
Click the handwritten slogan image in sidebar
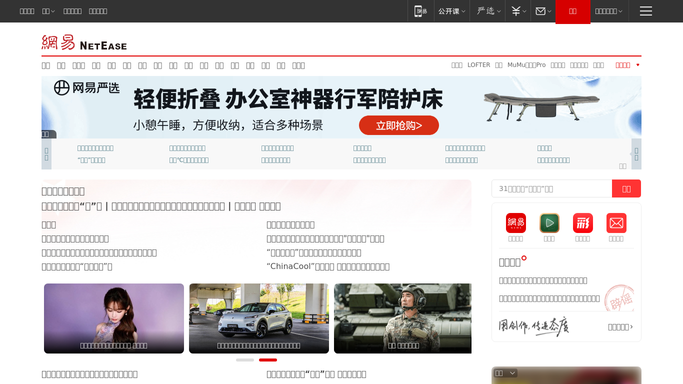point(534,327)
